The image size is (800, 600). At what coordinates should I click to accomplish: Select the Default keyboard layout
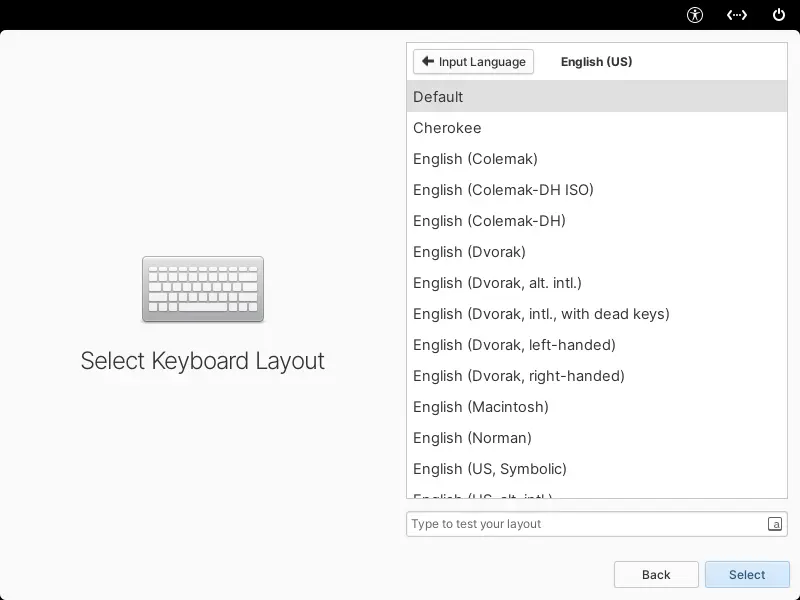[596, 97]
